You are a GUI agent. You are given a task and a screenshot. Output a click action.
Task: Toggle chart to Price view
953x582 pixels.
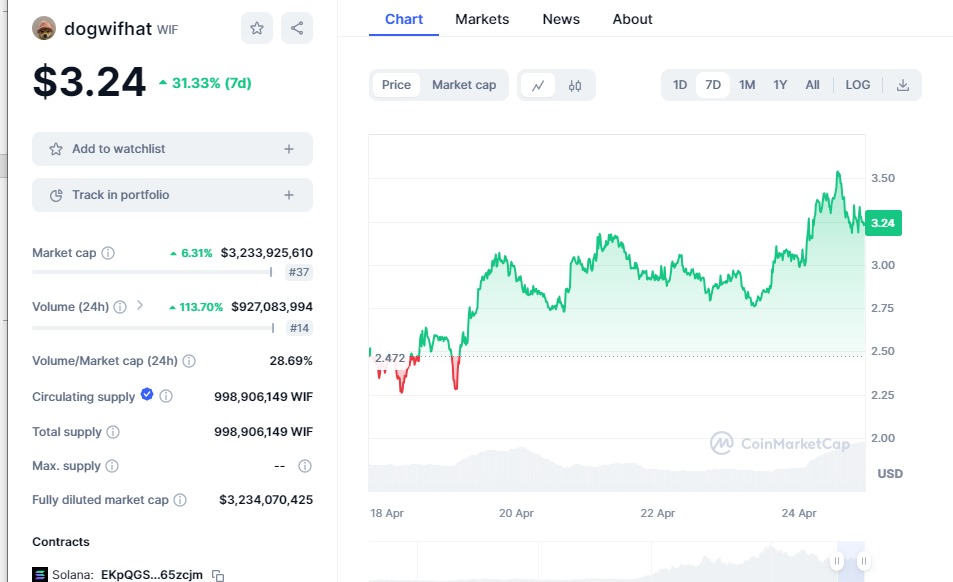[396, 85]
